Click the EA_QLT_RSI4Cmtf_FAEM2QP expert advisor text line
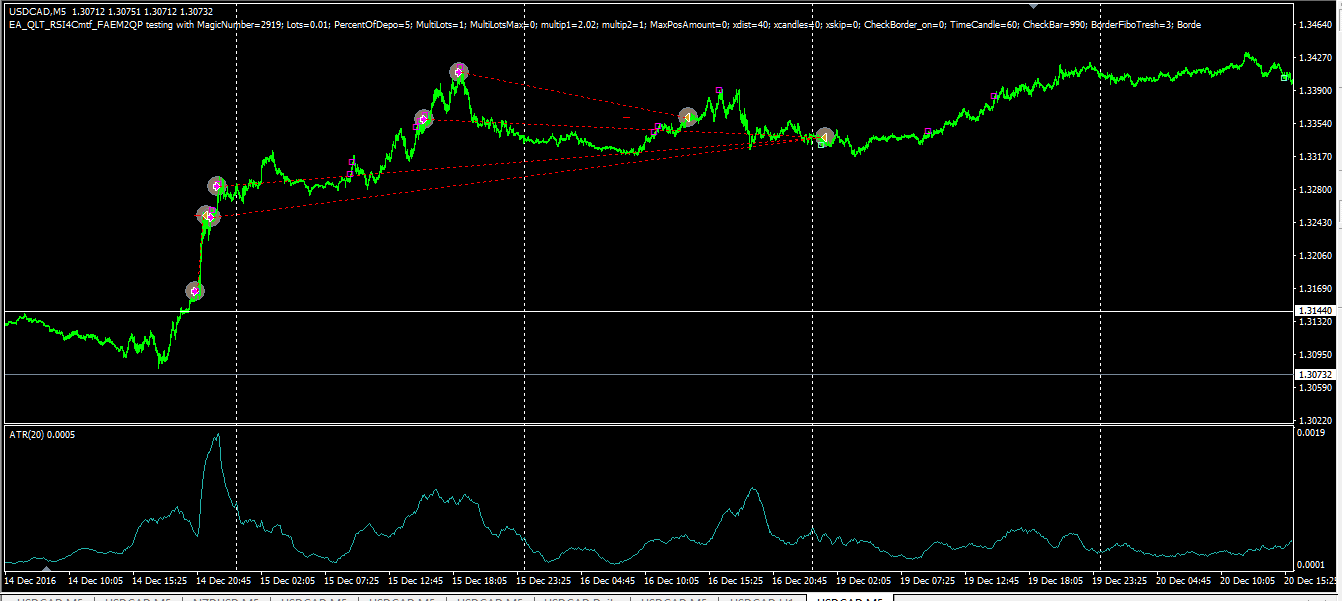This screenshot has height=601, width=1342. [x=604, y=24]
